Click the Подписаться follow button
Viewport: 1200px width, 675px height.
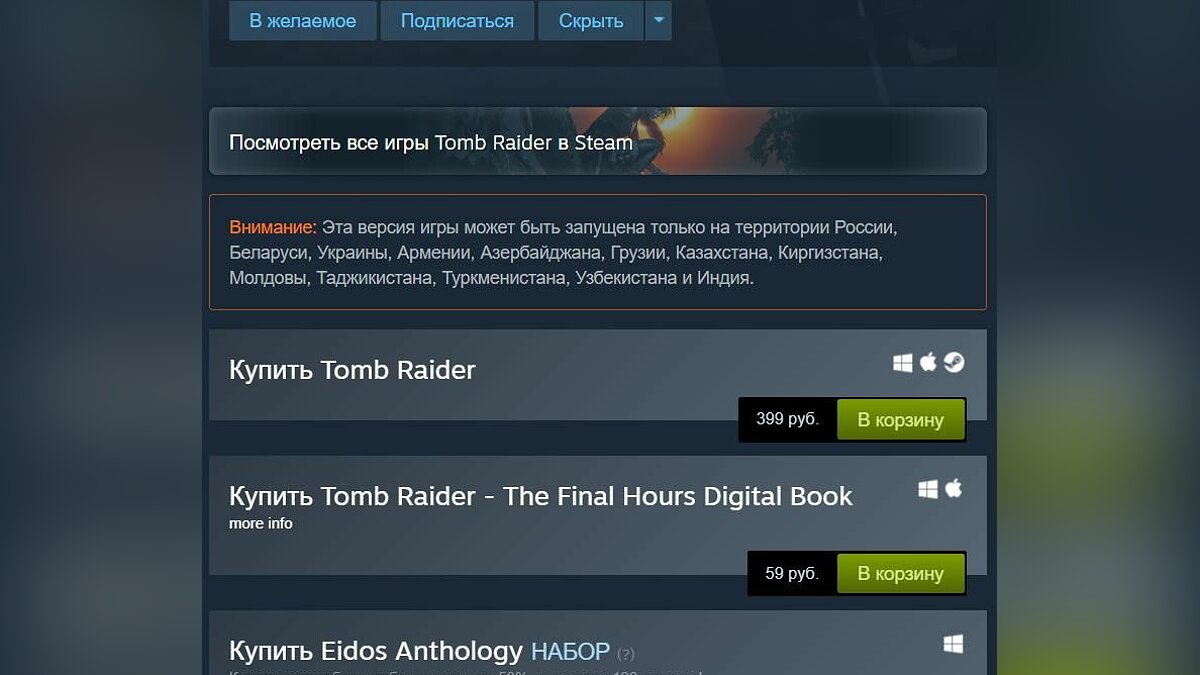(x=457, y=20)
